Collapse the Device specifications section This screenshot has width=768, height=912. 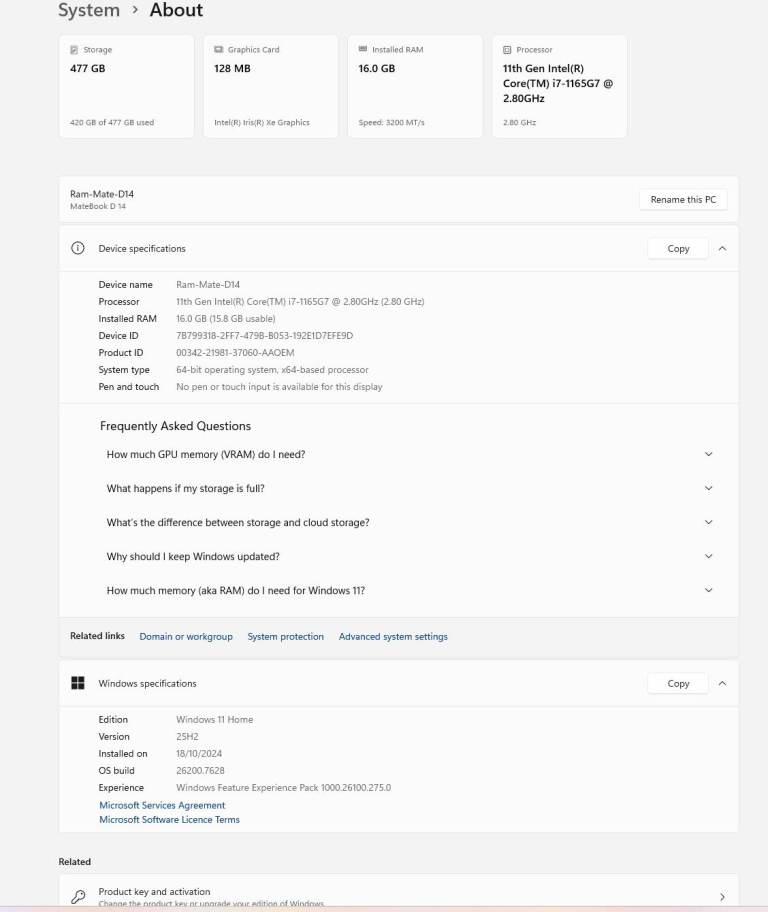tap(722, 248)
